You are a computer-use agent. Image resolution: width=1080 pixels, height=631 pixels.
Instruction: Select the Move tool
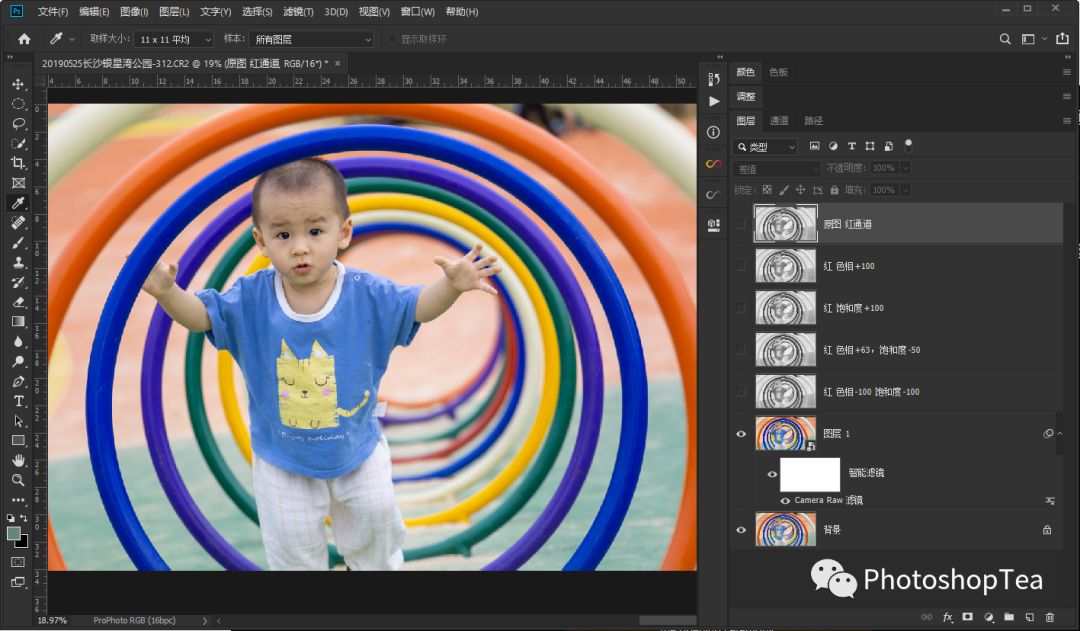[x=18, y=84]
